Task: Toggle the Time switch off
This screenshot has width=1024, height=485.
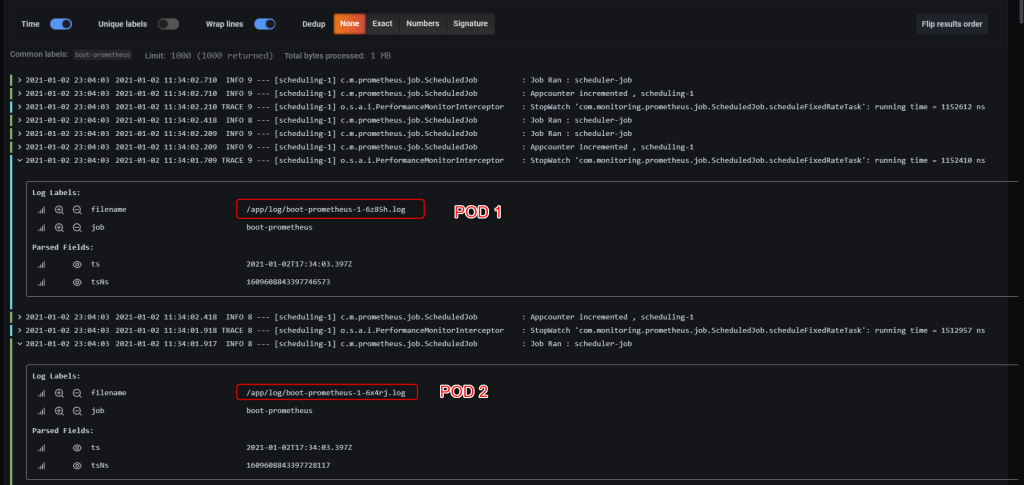Action: coord(60,23)
